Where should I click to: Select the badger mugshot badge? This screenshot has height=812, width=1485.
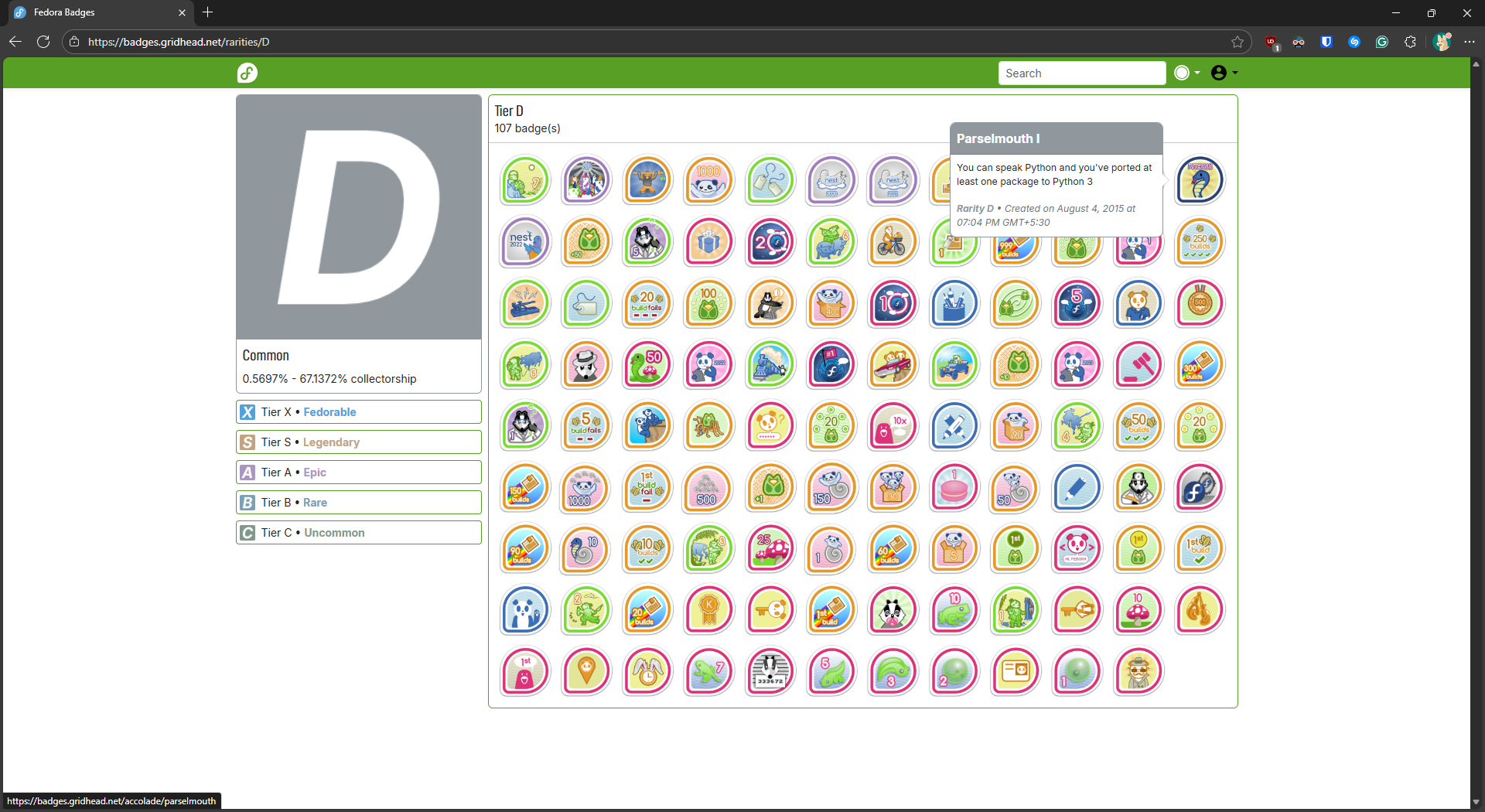(770, 672)
